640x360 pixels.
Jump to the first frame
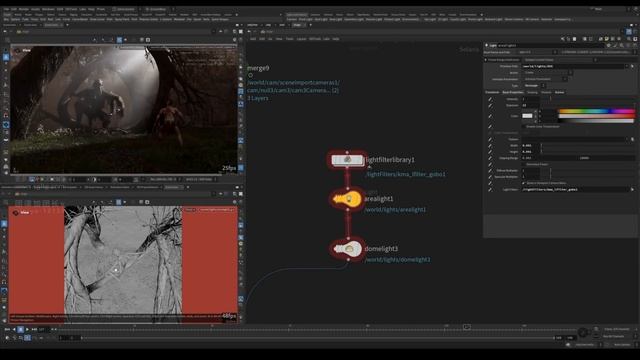pyautogui.click(x=7, y=329)
